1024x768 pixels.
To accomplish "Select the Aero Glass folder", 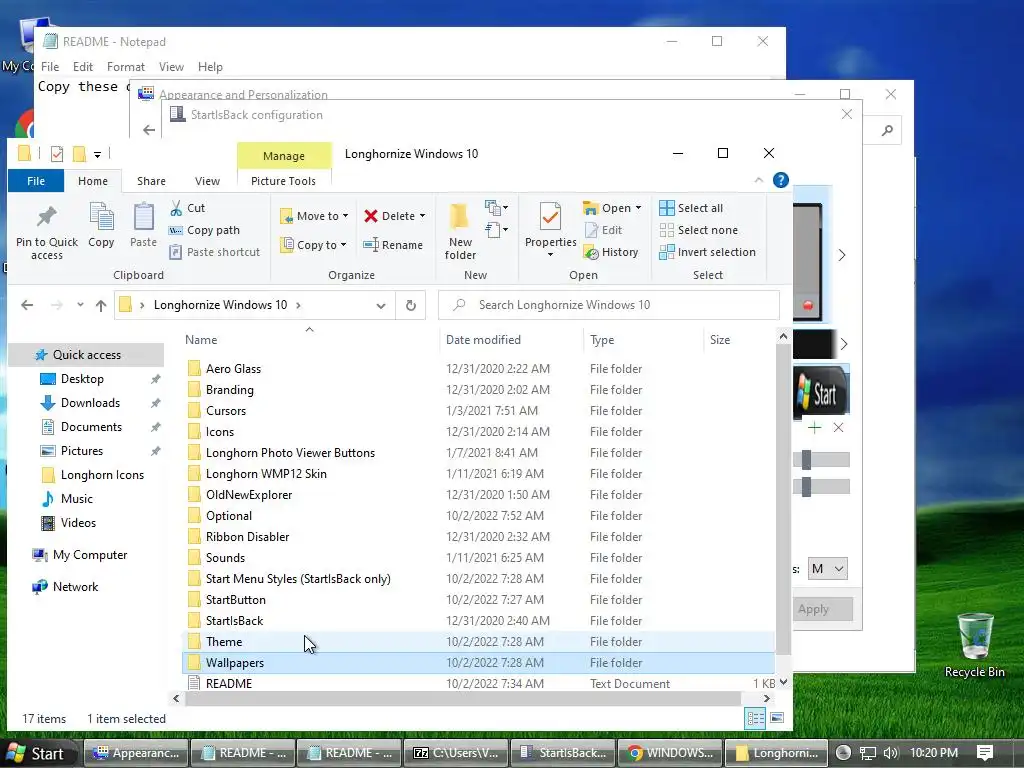I will pyautogui.click(x=478, y=368).
